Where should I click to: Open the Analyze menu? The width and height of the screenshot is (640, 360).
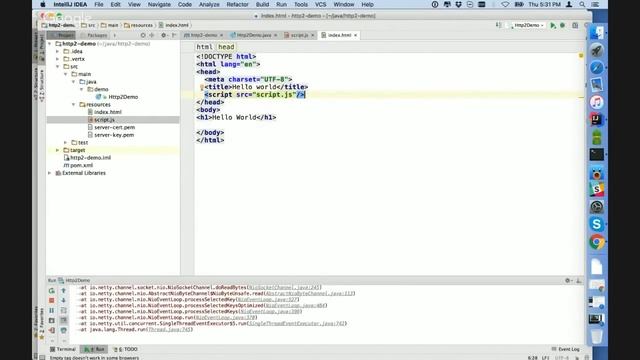coord(209,4)
